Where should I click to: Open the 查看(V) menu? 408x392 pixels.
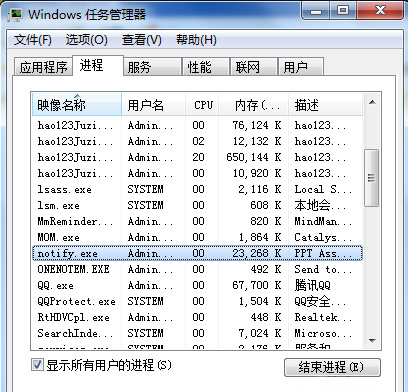[x=142, y=40]
